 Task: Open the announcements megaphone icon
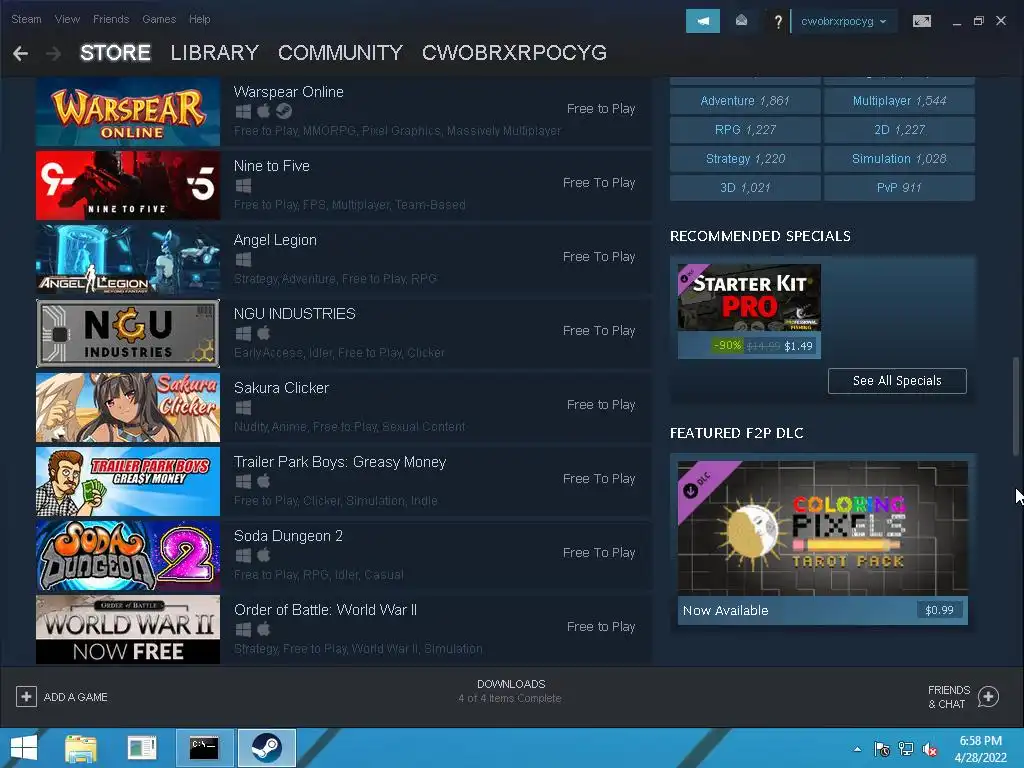(703, 21)
